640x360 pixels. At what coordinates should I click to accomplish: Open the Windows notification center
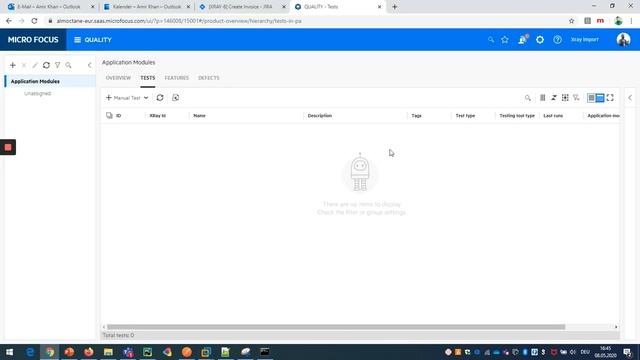[628, 352]
